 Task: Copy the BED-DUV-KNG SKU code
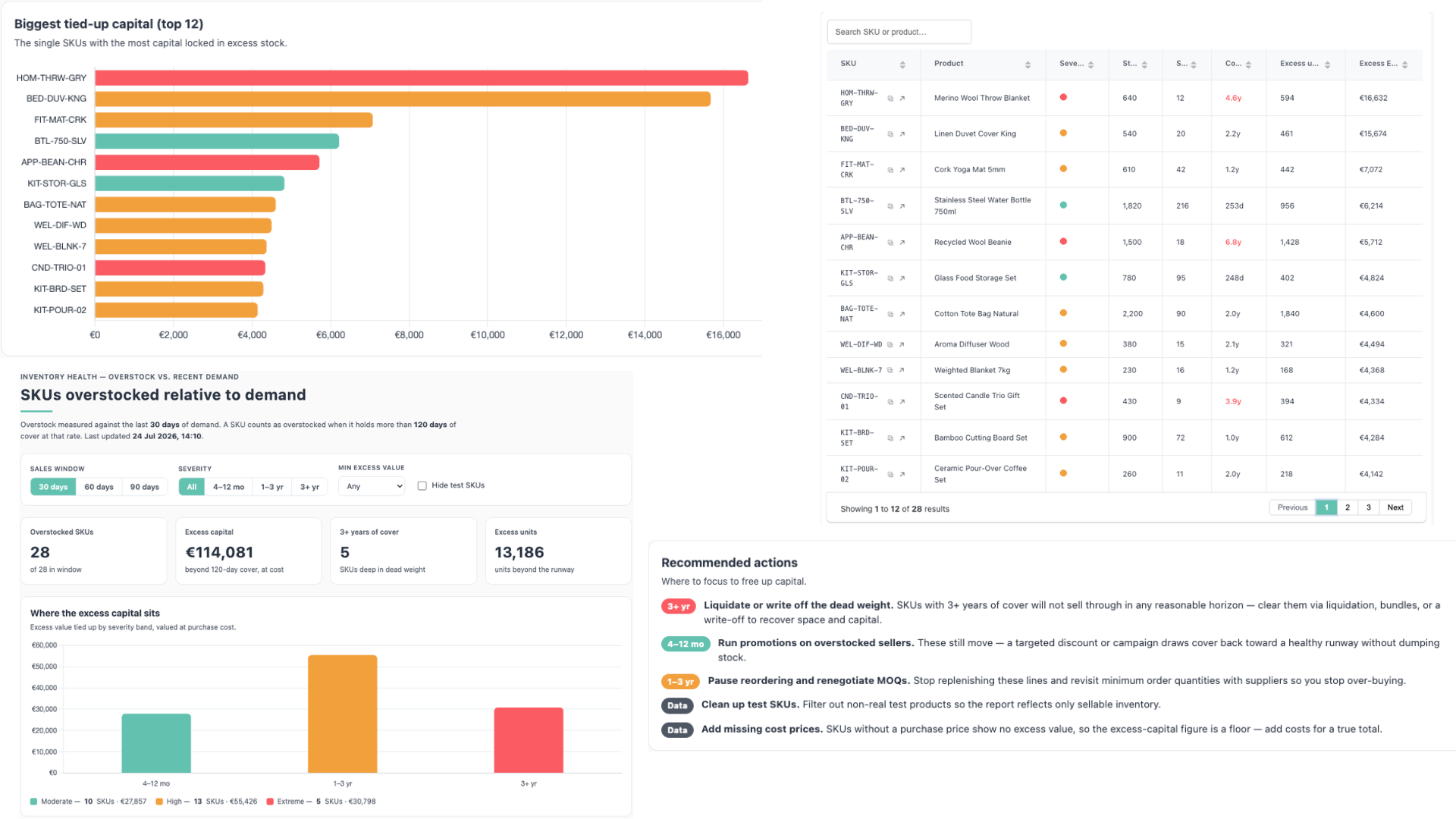[890, 134]
